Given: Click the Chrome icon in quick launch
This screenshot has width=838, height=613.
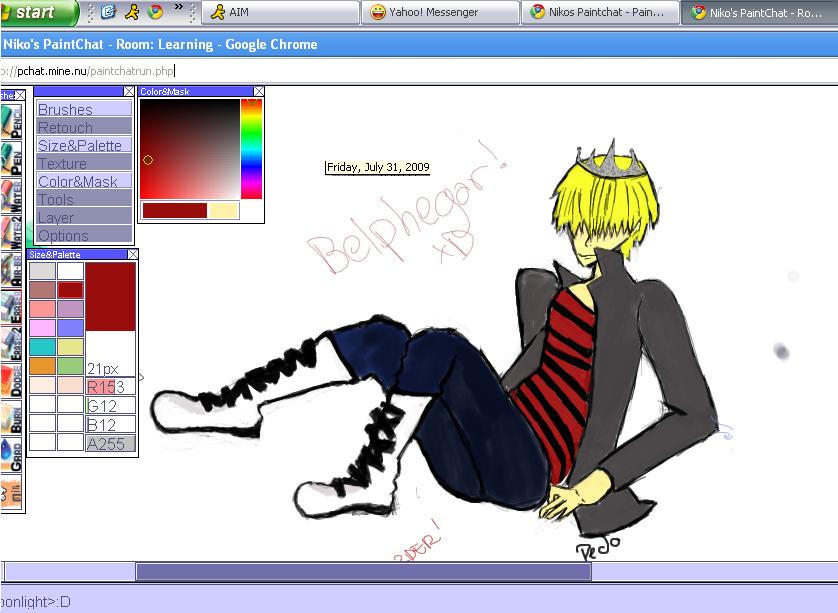Looking at the screenshot, I should point(155,12).
